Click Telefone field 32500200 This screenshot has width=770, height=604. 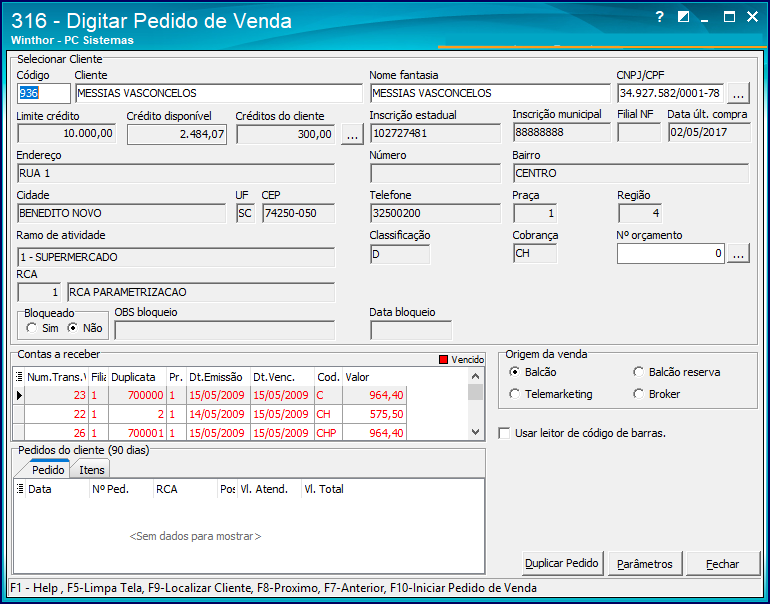(435, 214)
